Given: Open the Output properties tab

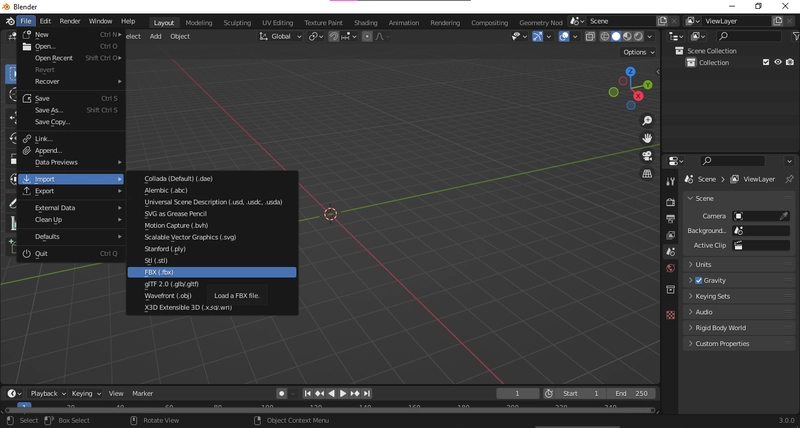Looking at the screenshot, I should coord(670,219).
